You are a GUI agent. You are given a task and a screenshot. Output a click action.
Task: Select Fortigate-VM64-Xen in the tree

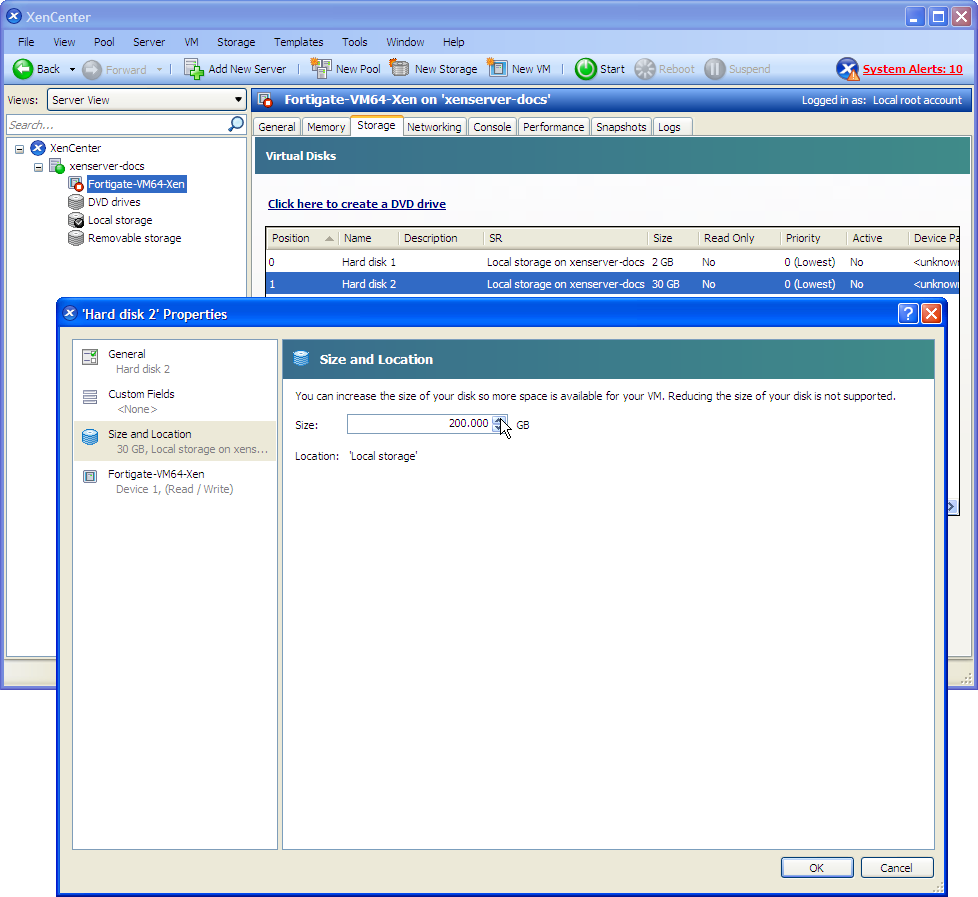coord(136,184)
